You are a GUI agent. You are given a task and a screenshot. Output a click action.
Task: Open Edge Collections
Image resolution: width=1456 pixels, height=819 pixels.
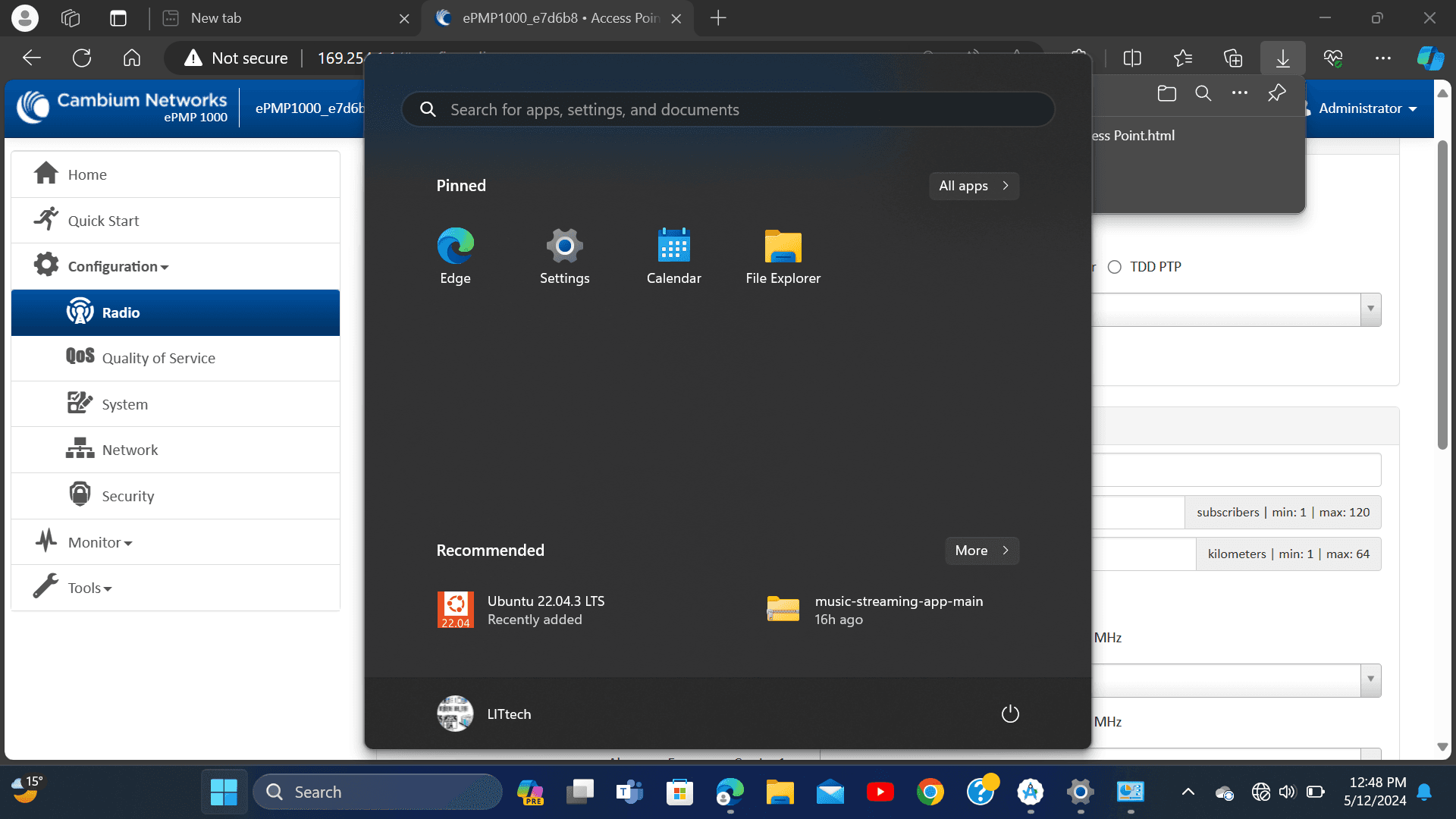click(1233, 58)
